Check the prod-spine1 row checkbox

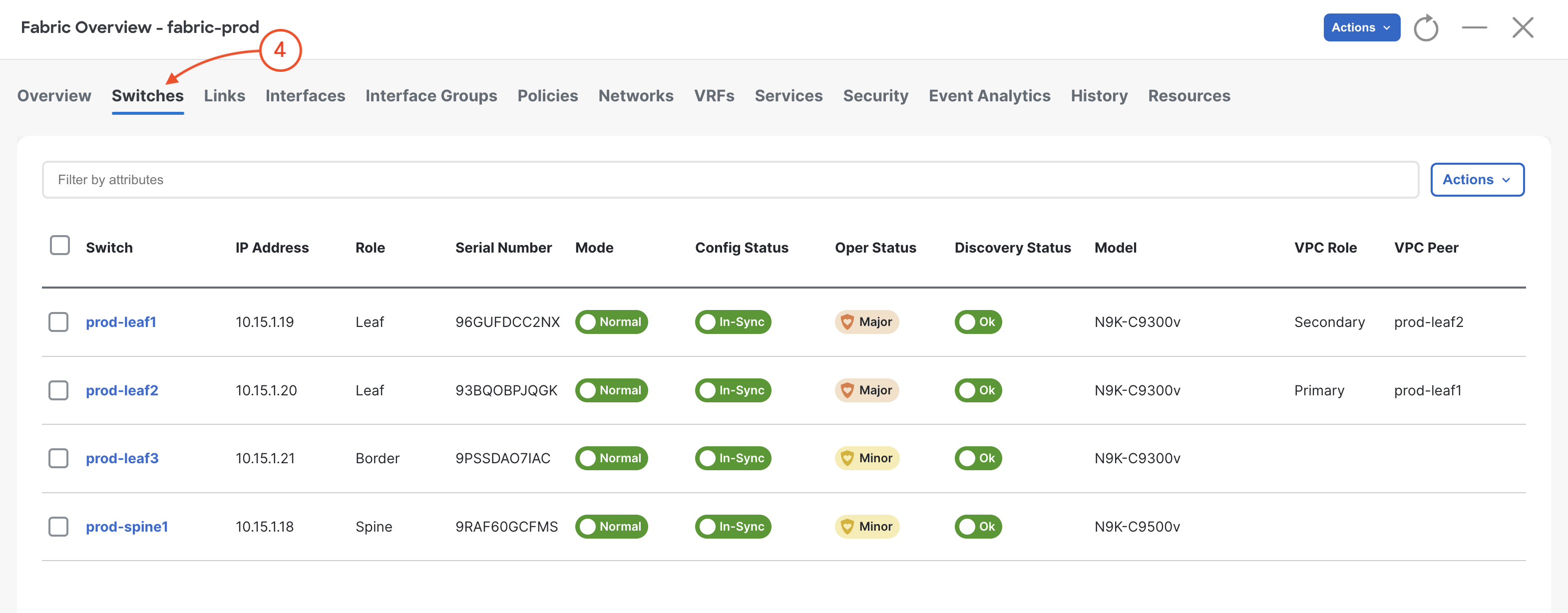58,527
